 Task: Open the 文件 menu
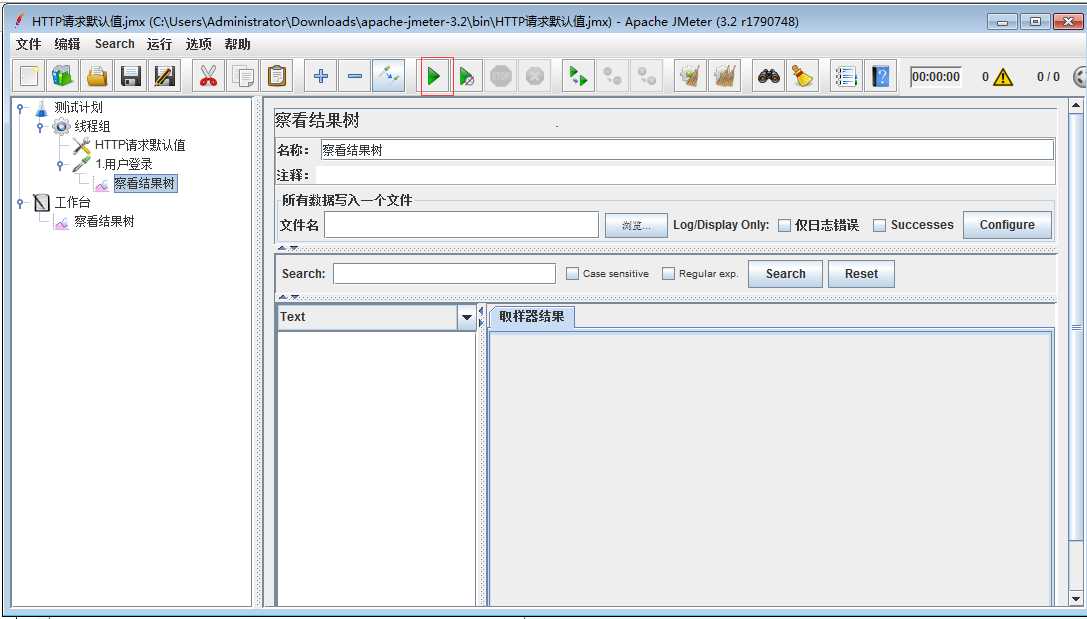click(x=28, y=44)
